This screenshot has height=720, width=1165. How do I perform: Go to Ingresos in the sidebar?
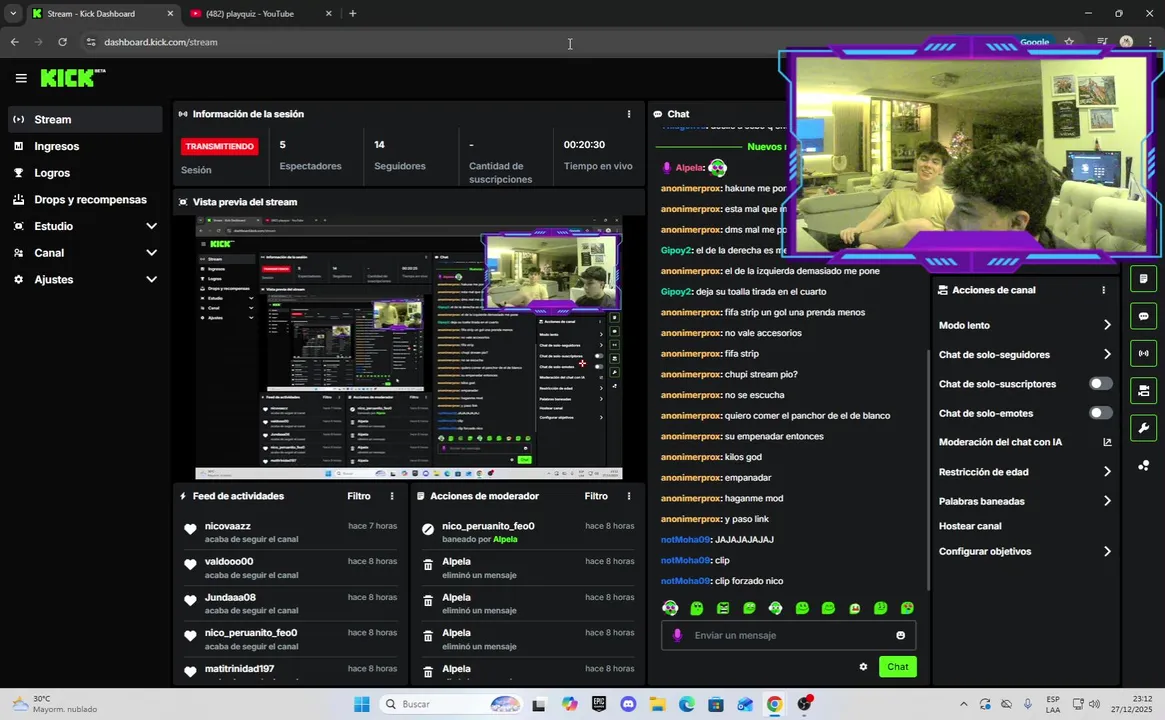[x=85, y=146]
